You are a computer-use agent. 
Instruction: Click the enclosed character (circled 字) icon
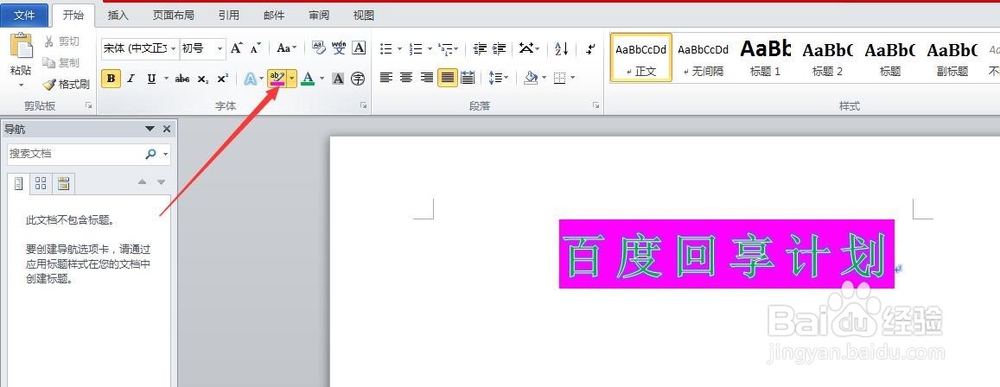click(358, 78)
